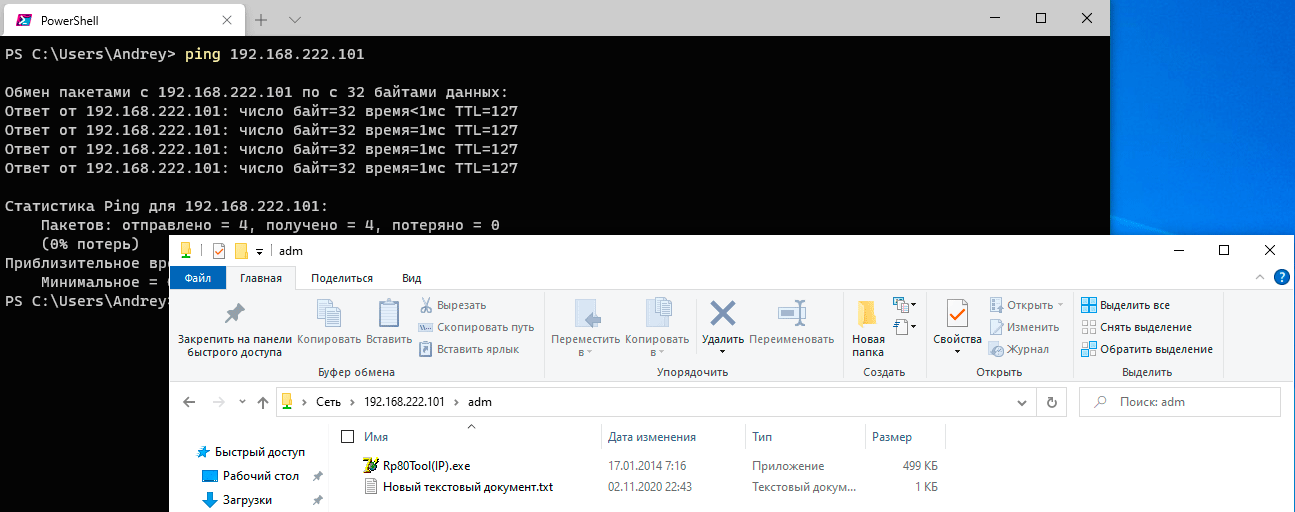This screenshot has height=512, width=1295.
Task: Click Снять выделение in the ribbon
Action: point(1137,327)
